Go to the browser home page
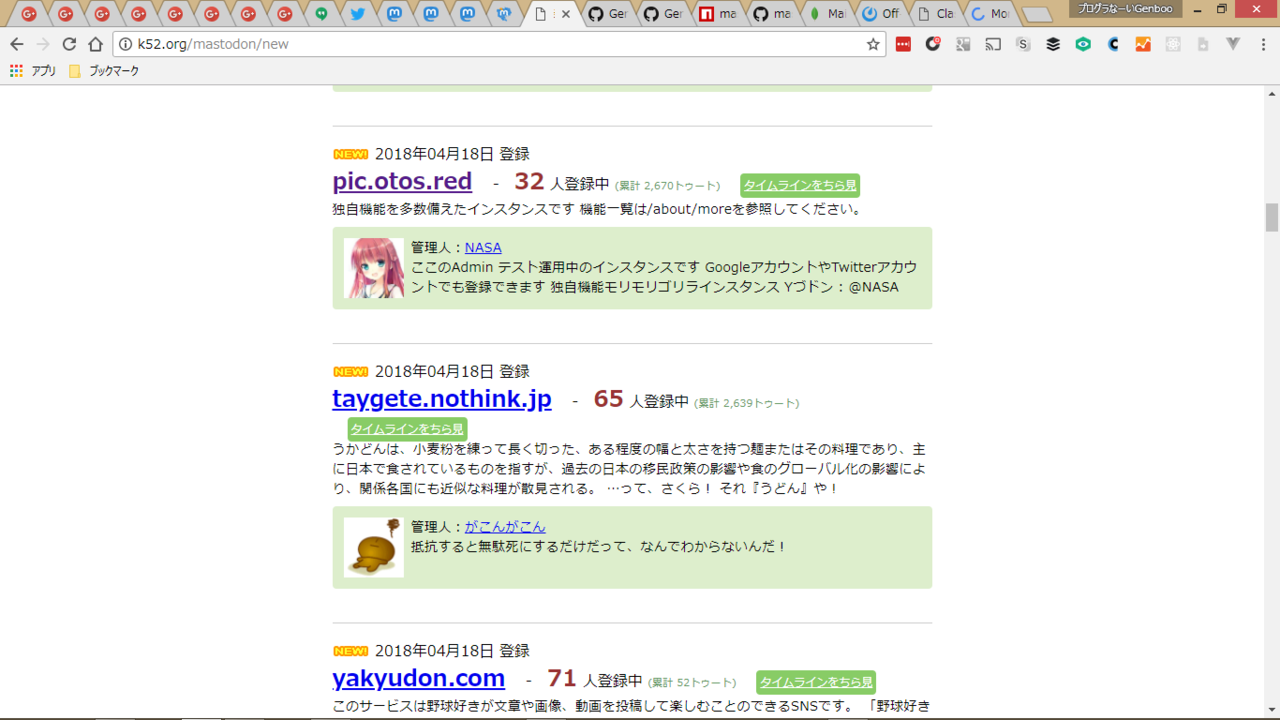 point(95,44)
